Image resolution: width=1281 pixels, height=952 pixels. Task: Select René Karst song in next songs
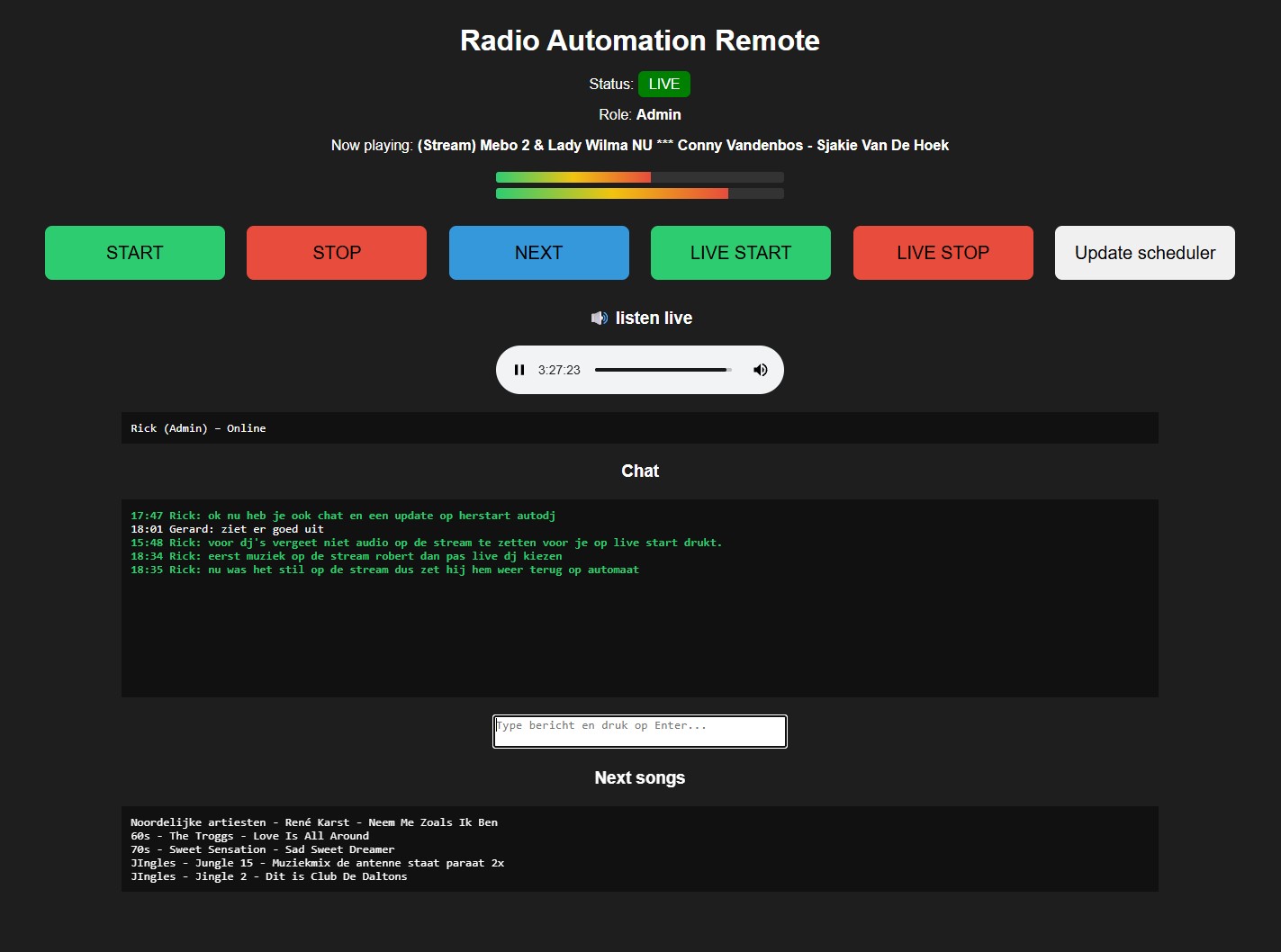313,822
